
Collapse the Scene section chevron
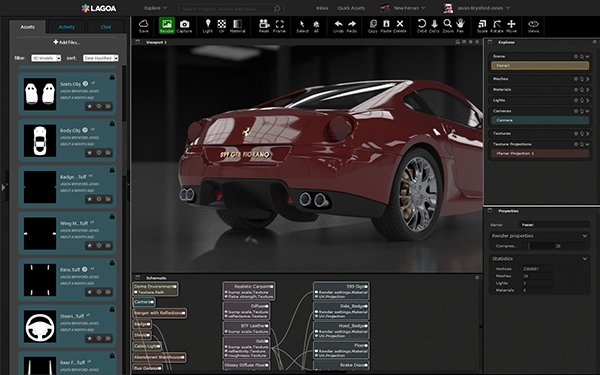pyautogui.click(x=587, y=56)
